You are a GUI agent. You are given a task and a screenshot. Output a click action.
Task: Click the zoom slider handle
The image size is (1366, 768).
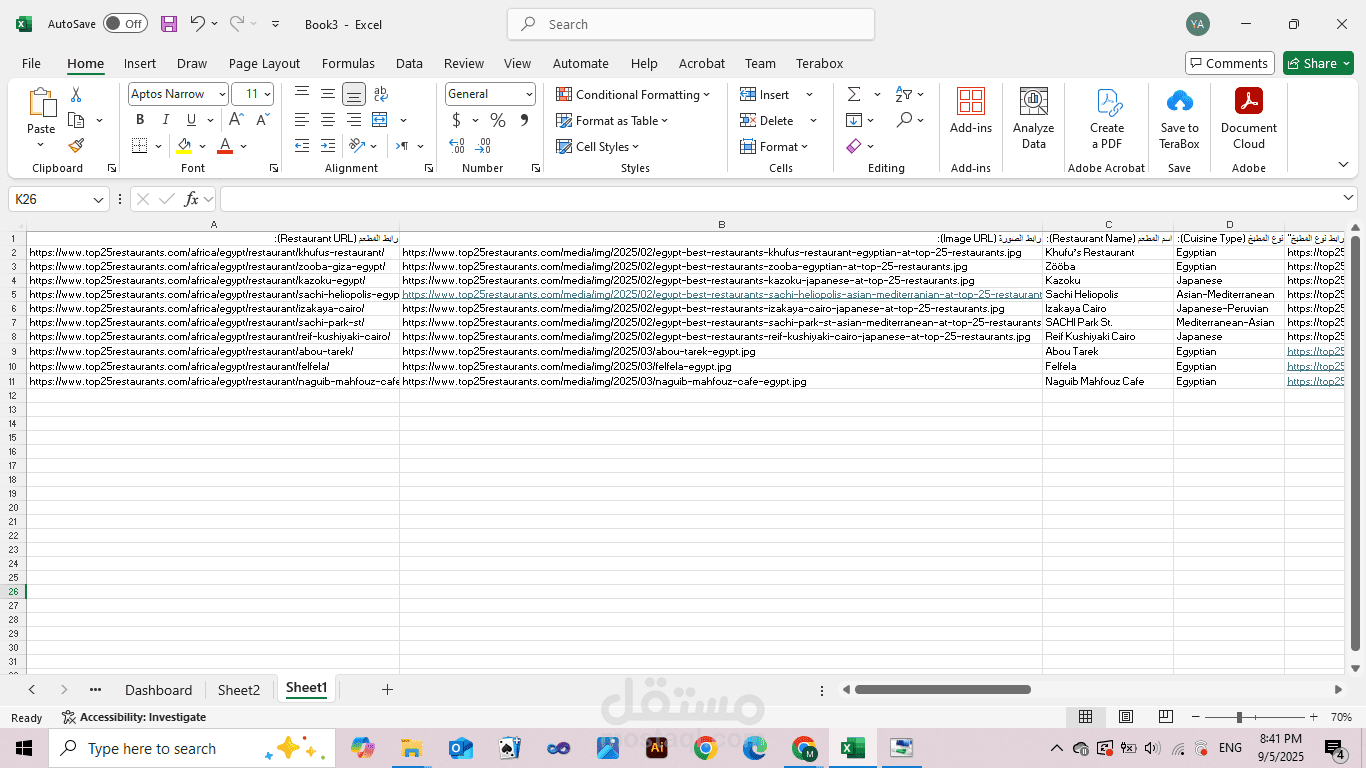(x=1239, y=717)
